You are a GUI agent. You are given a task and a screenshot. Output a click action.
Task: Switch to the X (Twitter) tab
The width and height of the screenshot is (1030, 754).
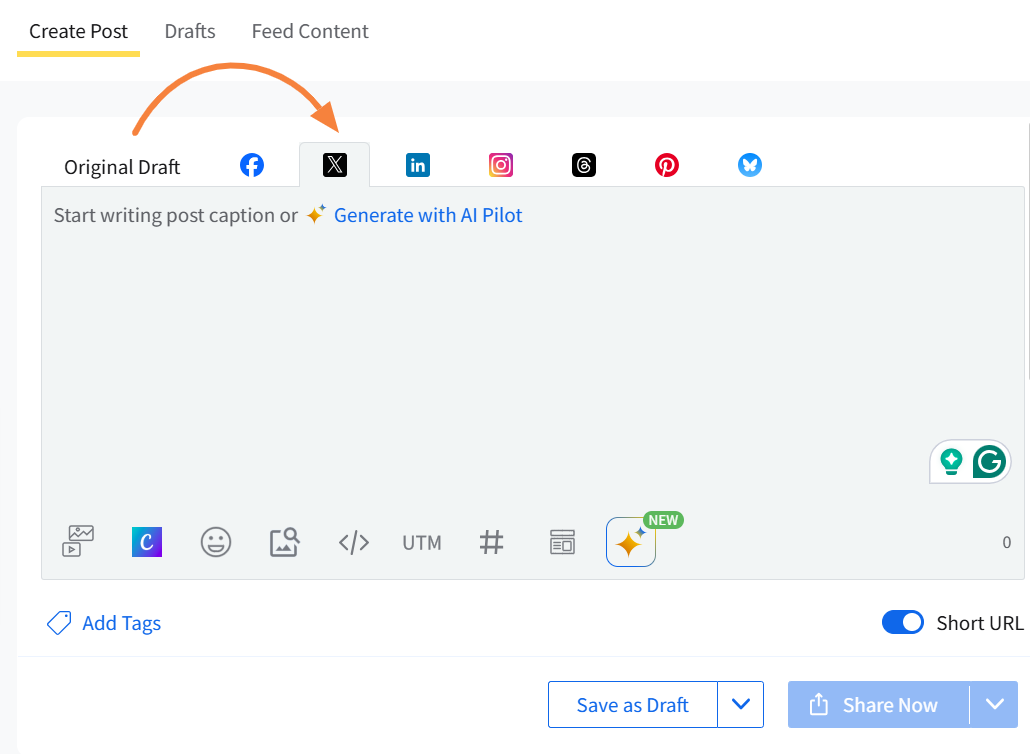click(335, 165)
